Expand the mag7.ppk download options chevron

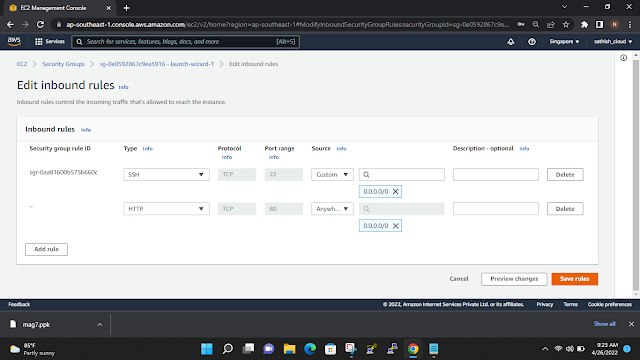pos(100,324)
